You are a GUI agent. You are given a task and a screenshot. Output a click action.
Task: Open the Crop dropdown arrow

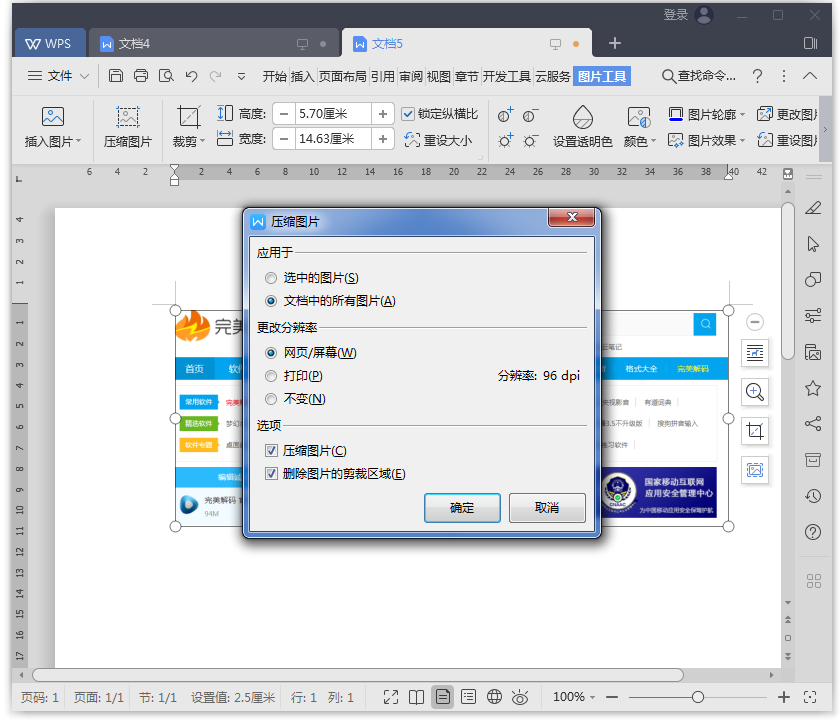[x=202, y=141]
